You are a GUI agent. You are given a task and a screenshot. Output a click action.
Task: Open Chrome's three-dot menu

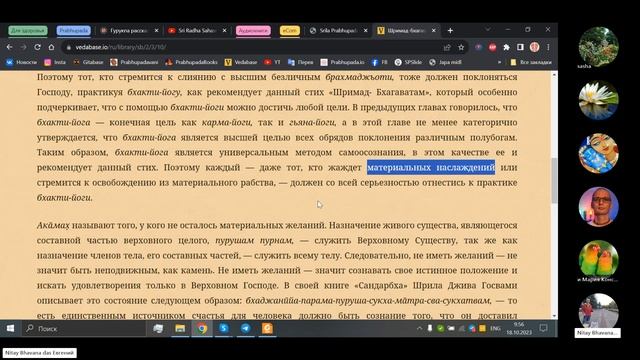548,47
